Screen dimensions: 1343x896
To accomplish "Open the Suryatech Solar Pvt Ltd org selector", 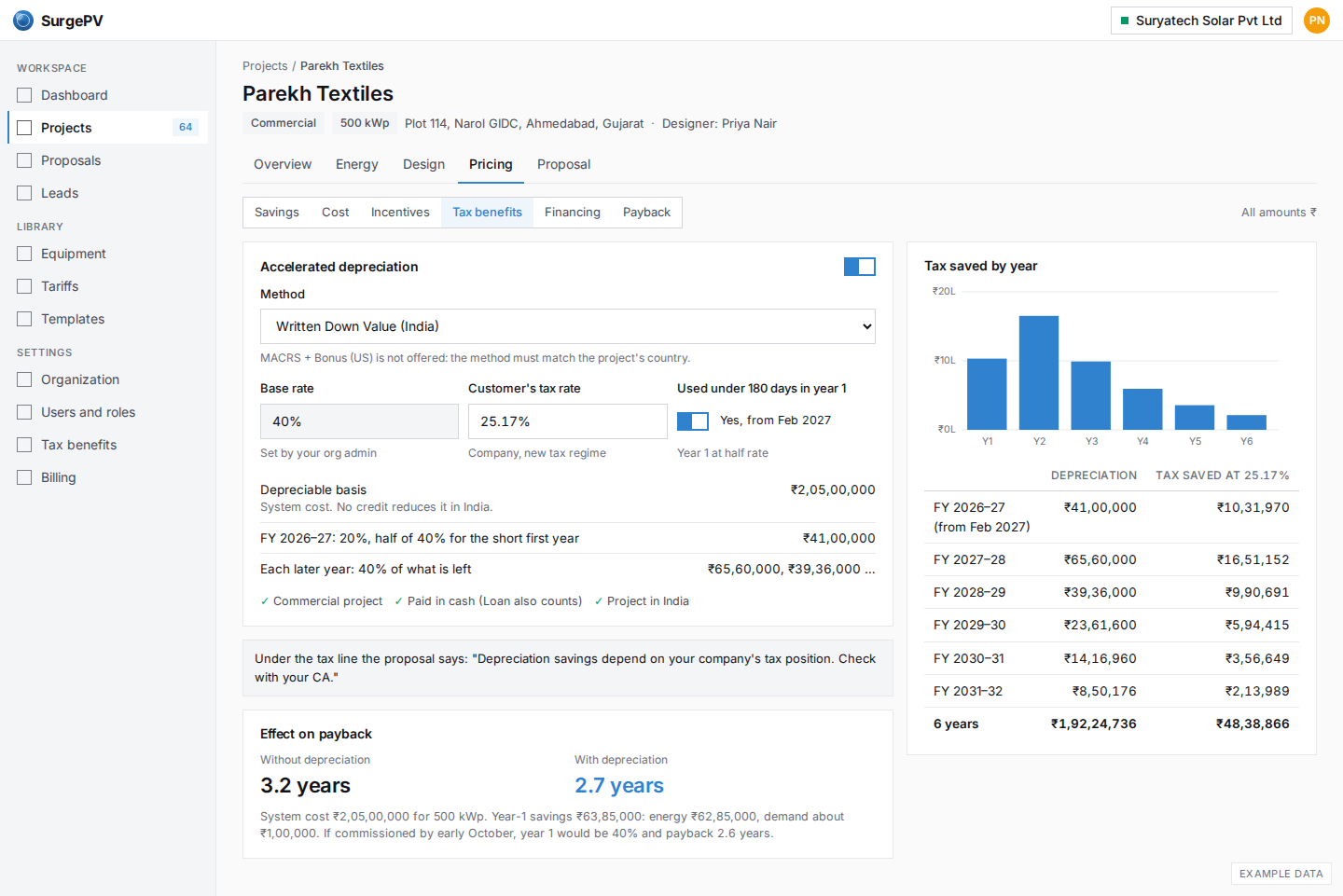I will click(x=1201, y=21).
